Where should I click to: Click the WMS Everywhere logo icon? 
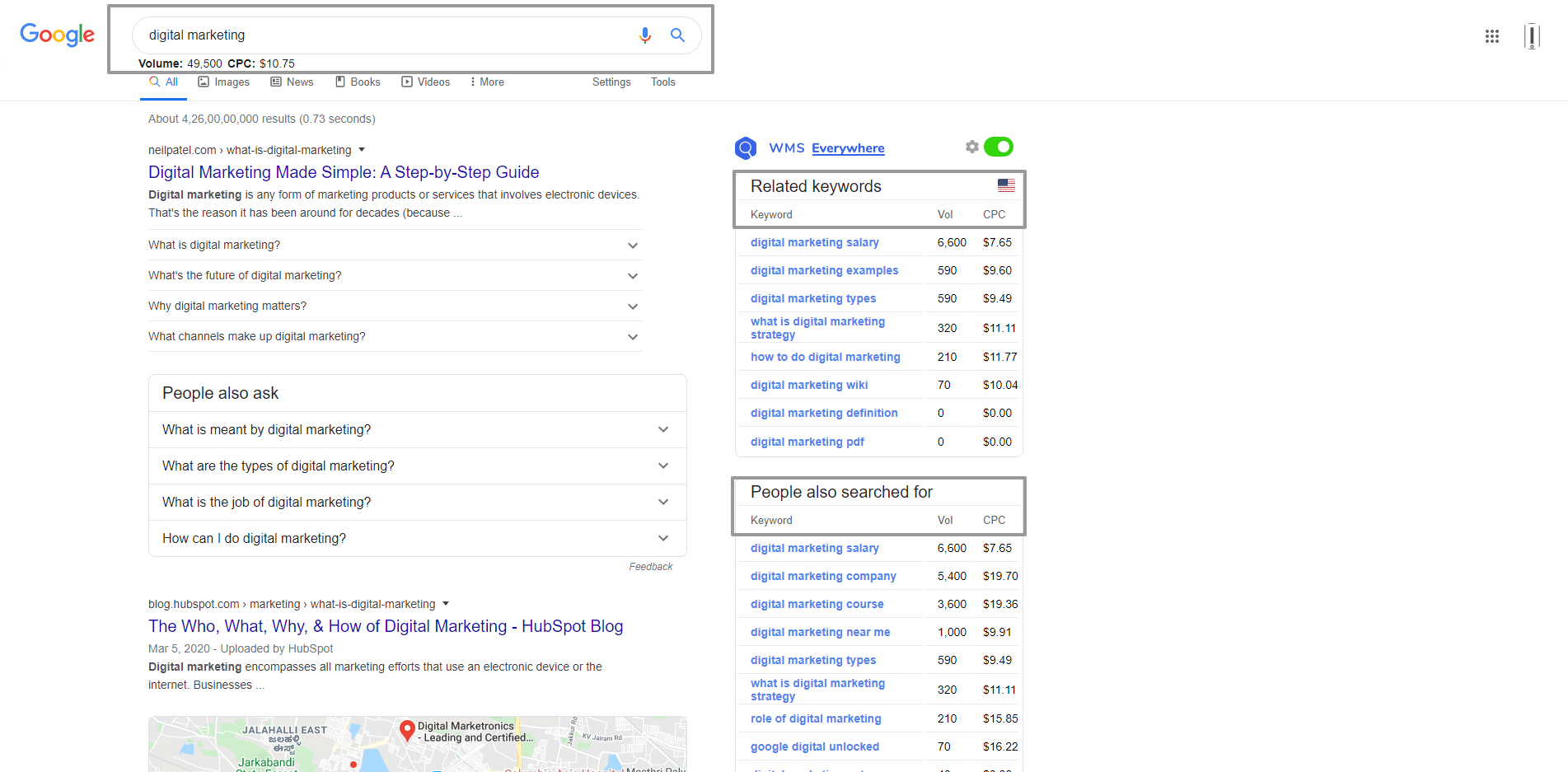coord(746,148)
